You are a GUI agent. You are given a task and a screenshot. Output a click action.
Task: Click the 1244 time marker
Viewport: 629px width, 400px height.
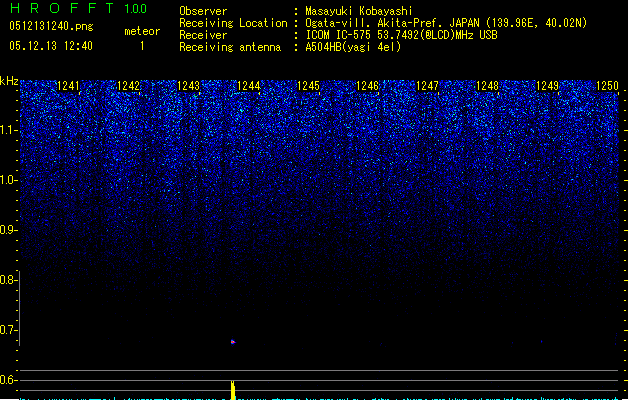pos(248,86)
